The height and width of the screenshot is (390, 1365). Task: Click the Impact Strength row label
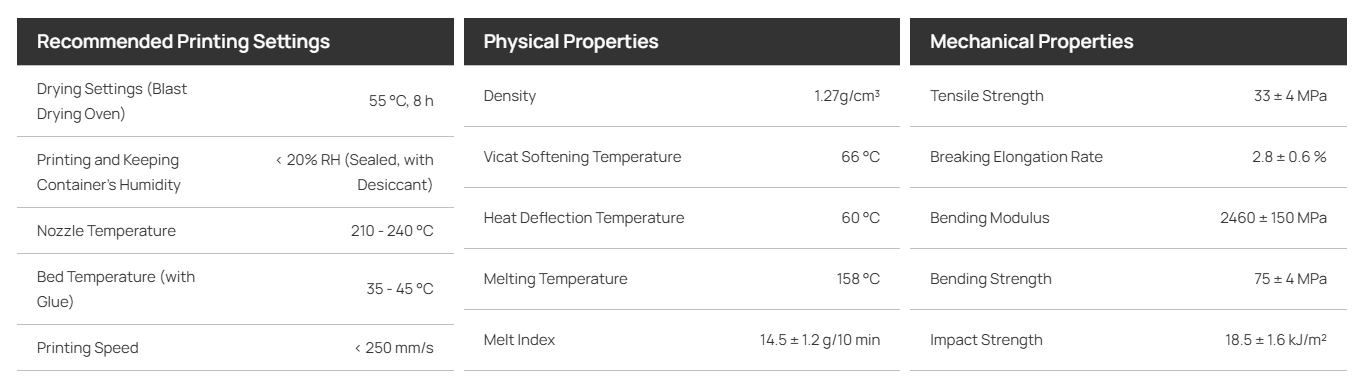986,340
